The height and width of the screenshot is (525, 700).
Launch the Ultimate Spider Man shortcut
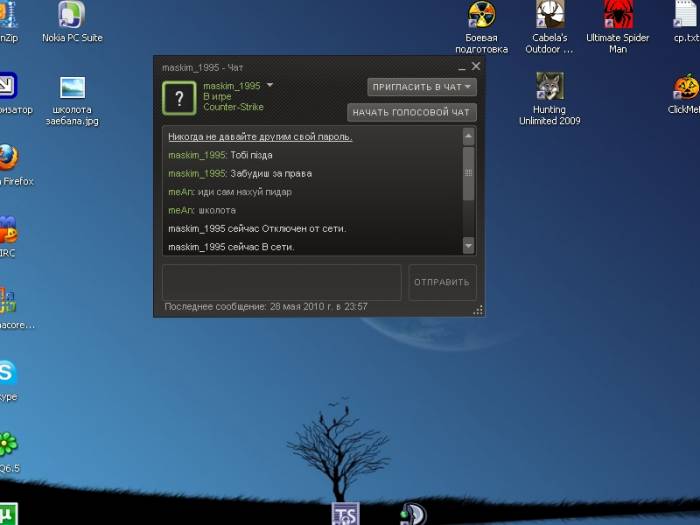point(617,15)
